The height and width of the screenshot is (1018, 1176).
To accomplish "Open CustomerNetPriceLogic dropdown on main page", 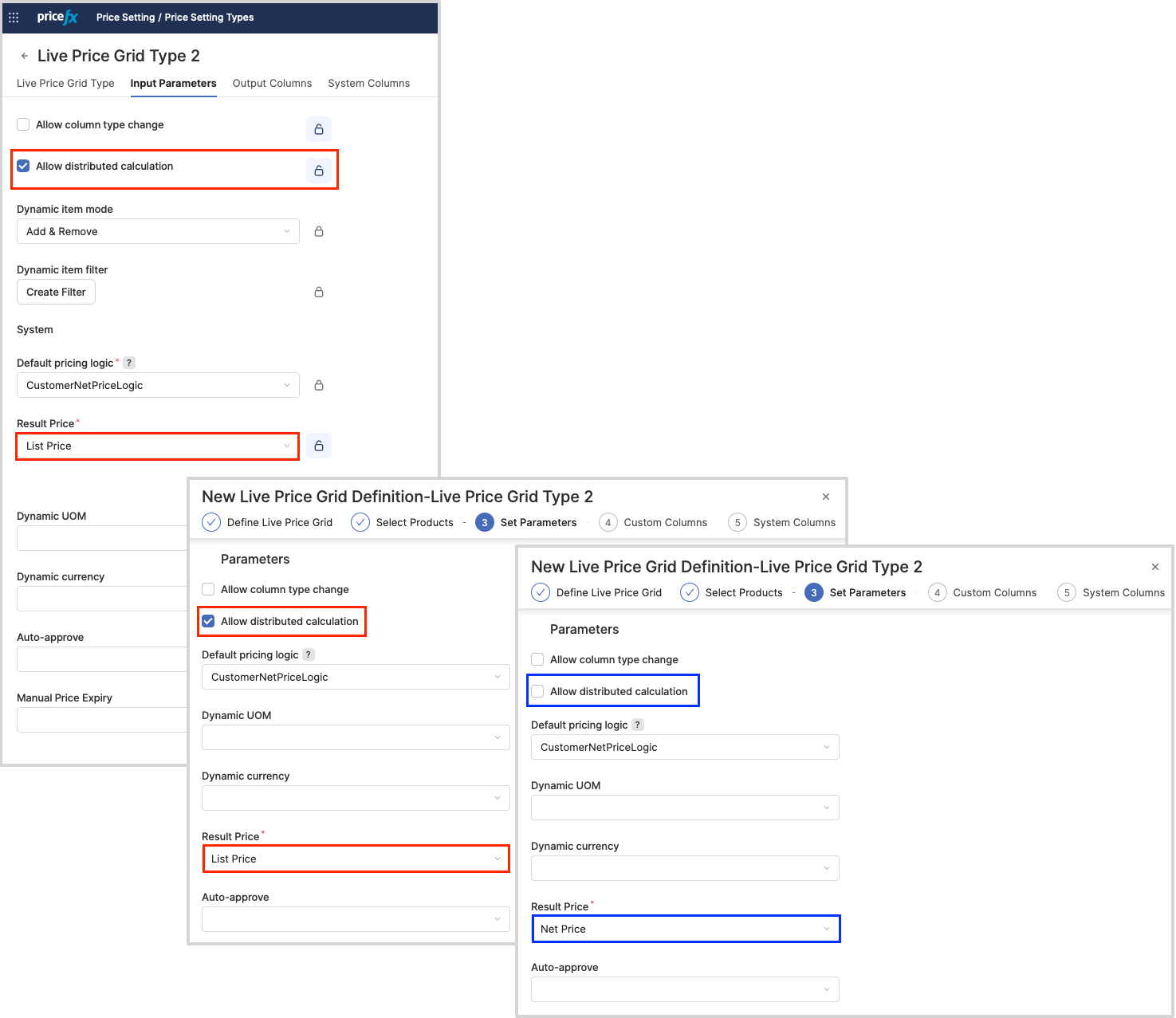I will 158,385.
